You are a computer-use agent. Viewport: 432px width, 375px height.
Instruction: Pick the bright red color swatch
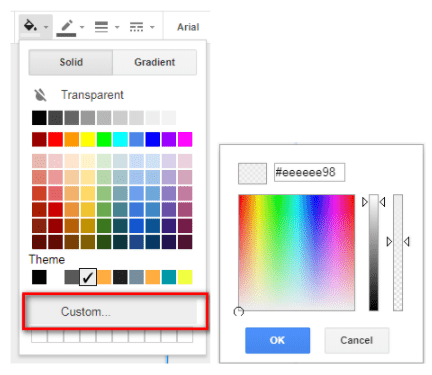point(55,139)
